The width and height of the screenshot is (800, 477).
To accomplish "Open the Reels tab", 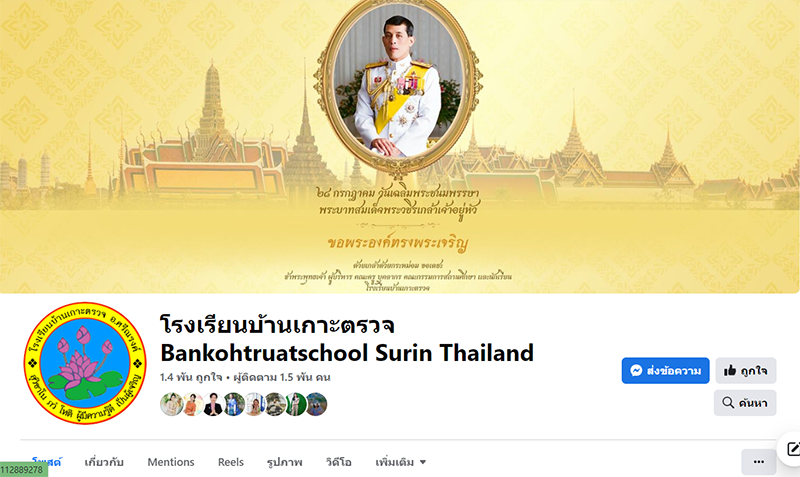I will [231, 462].
